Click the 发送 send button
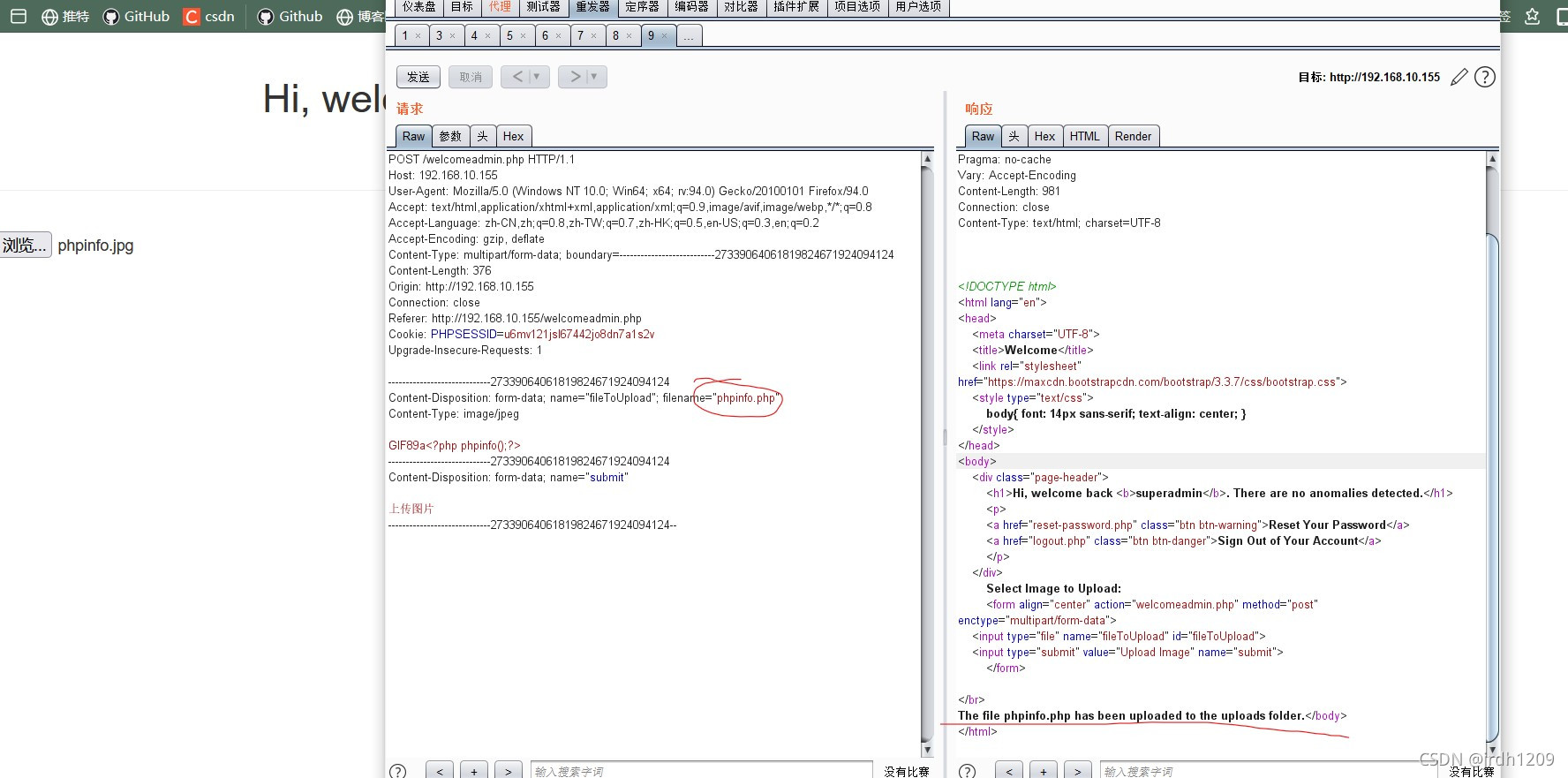Image resolution: width=1568 pixels, height=778 pixels. click(x=418, y=77)
